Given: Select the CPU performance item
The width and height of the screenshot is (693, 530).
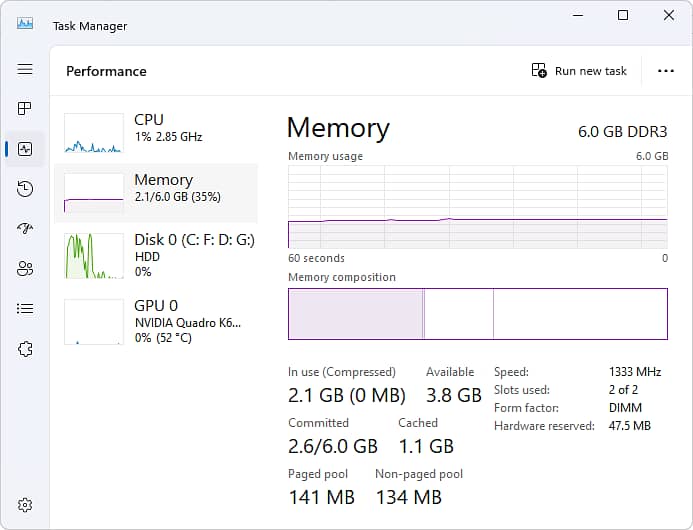Looking at the screenshot, I should tap(156, 133).
